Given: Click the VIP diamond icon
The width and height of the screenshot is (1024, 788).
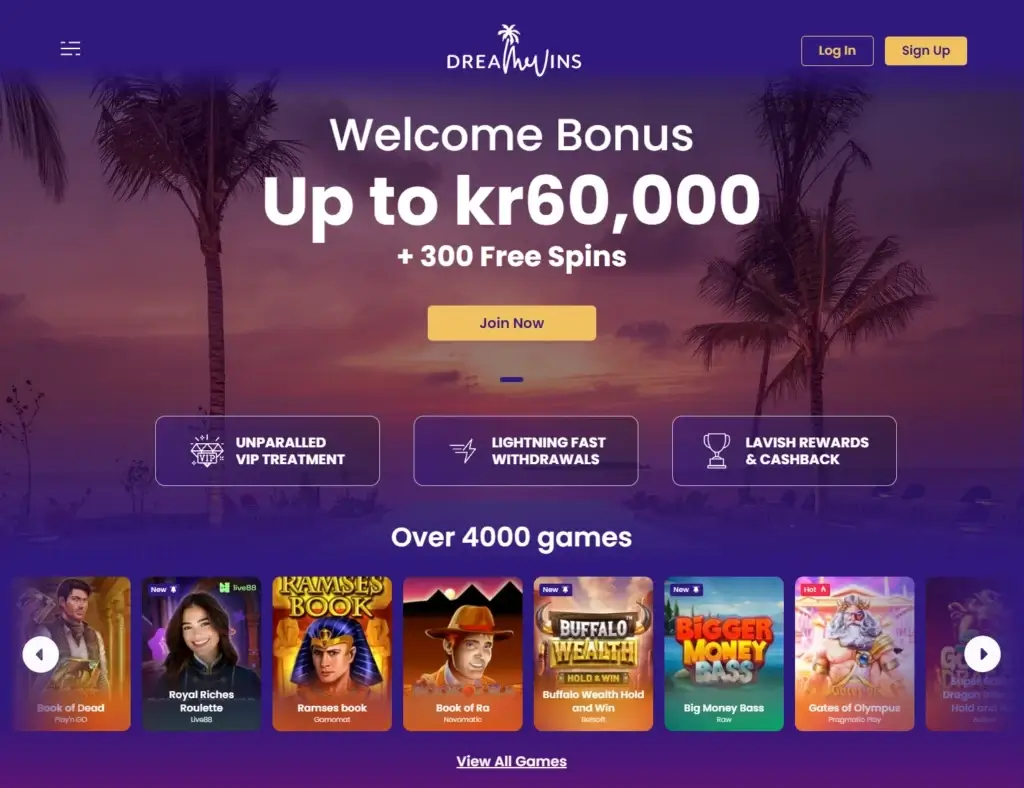Looking at the screenshot, I should (x=206, y=450).
